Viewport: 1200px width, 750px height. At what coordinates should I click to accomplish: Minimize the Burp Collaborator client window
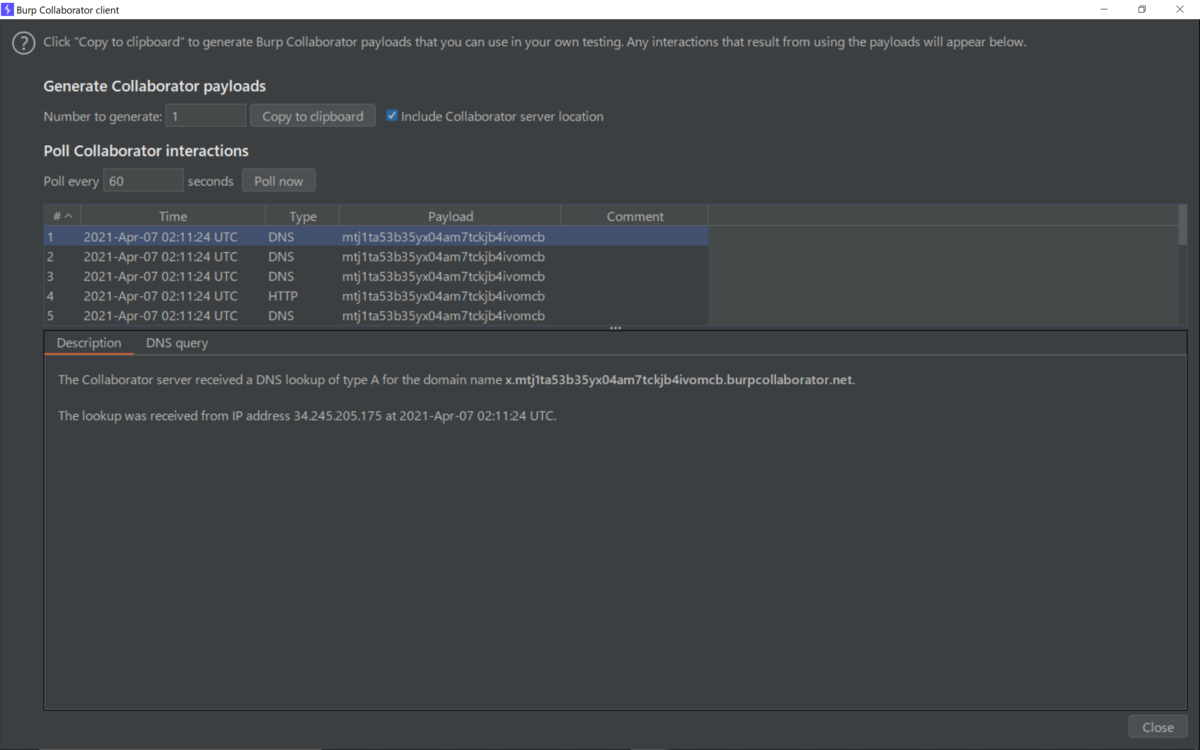(1105, 9)
